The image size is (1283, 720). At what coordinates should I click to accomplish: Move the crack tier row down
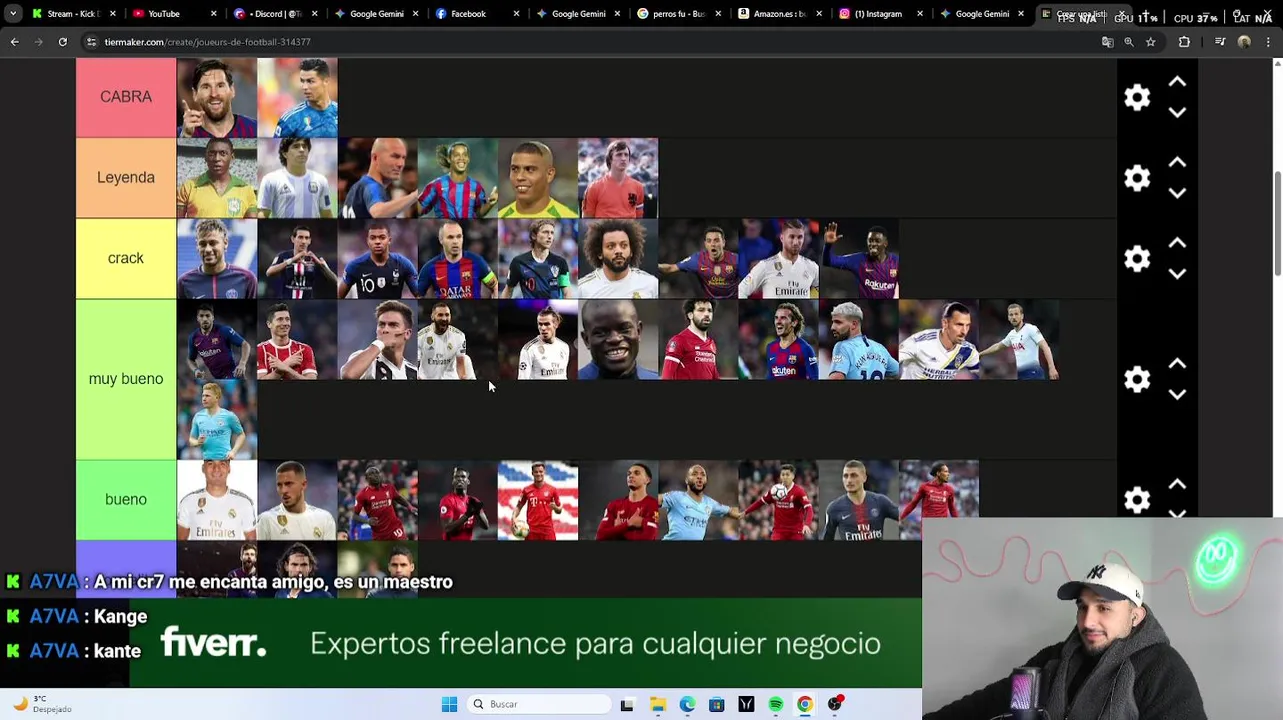1177,273
